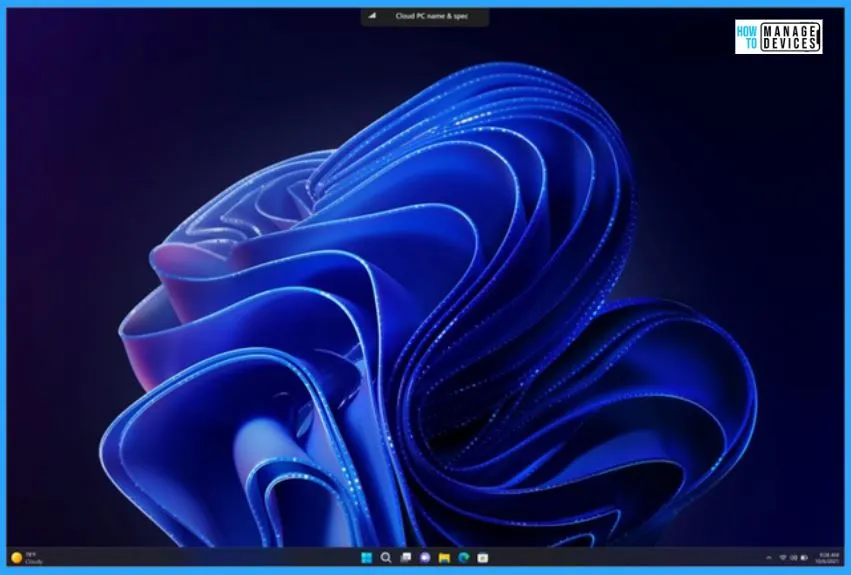Click the signal icon in connection bar
Screen dimensions: 851x575
tap(372, 16)
